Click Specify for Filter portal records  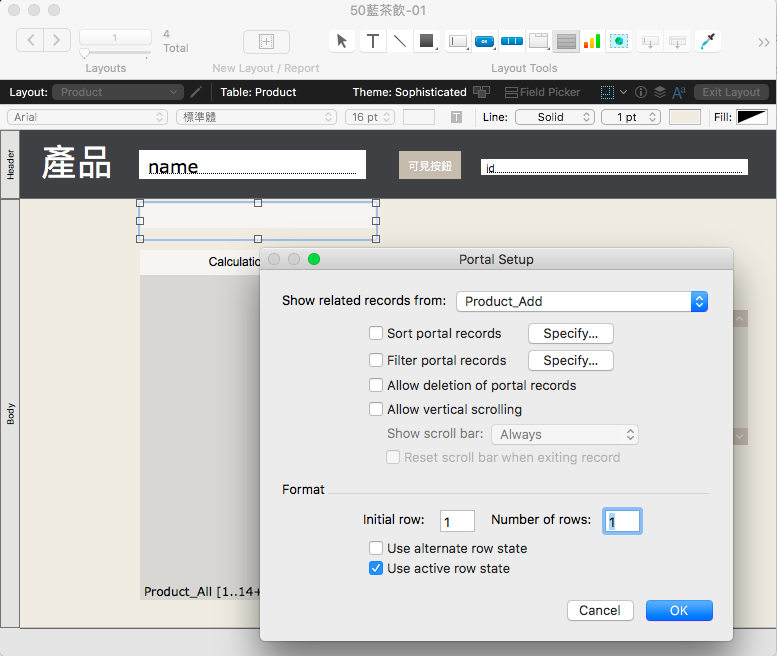[570, 360]
